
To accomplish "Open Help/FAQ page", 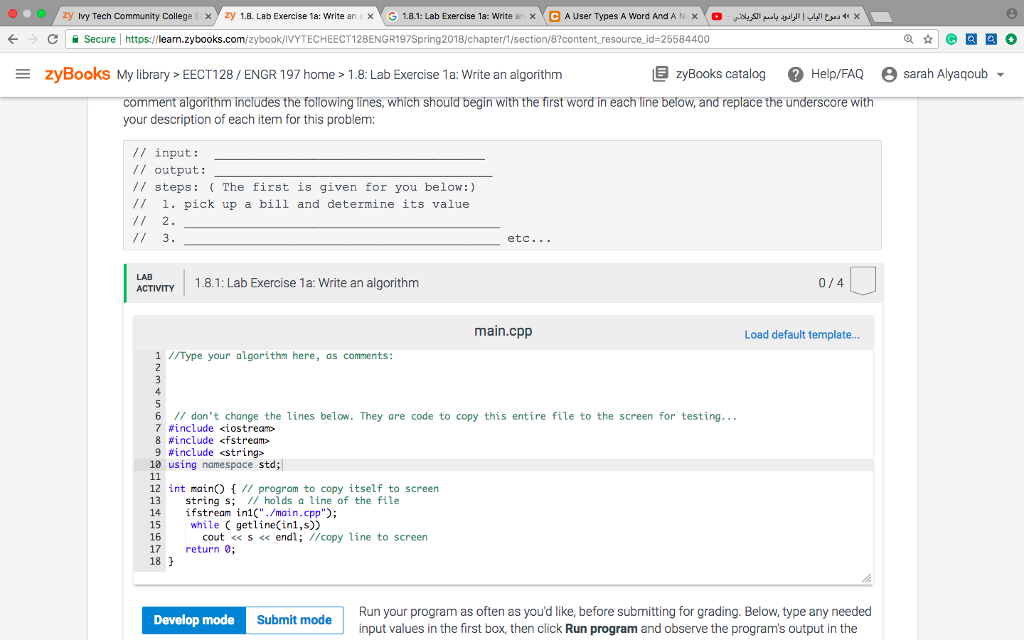I will (826, 74).
